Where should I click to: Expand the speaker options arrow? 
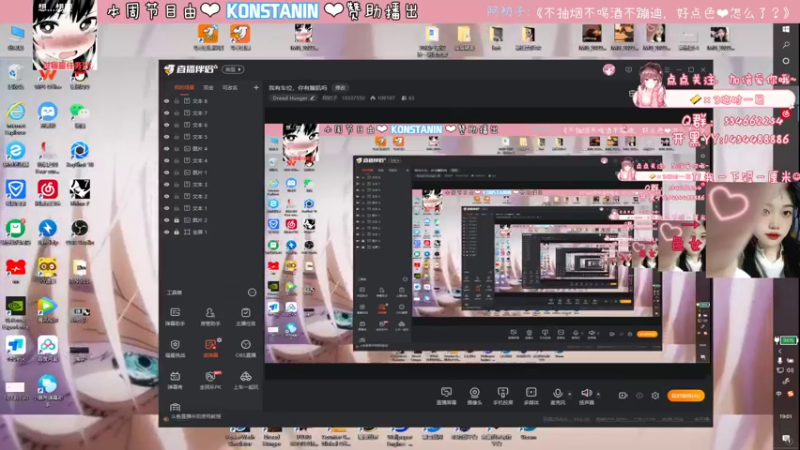pyautogui.click(x=598, y=394)
